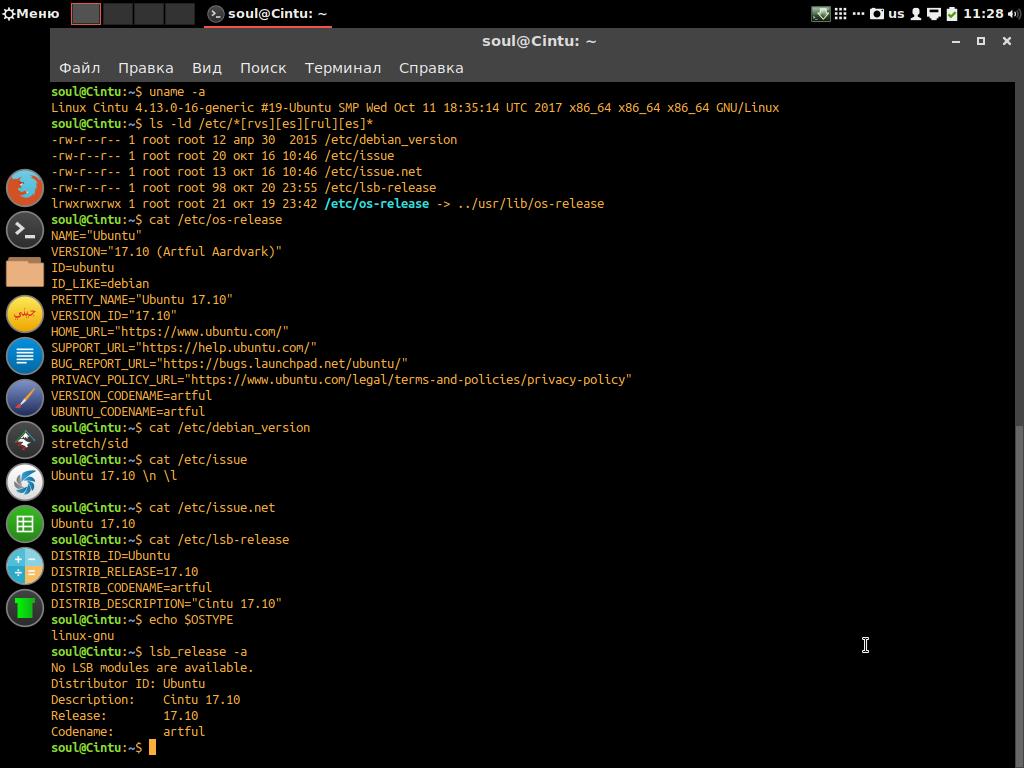Image resolution: width=1024 pixels, height=768 pixels.
Task: Minimize the terminal window
Action: click(956, 41)
